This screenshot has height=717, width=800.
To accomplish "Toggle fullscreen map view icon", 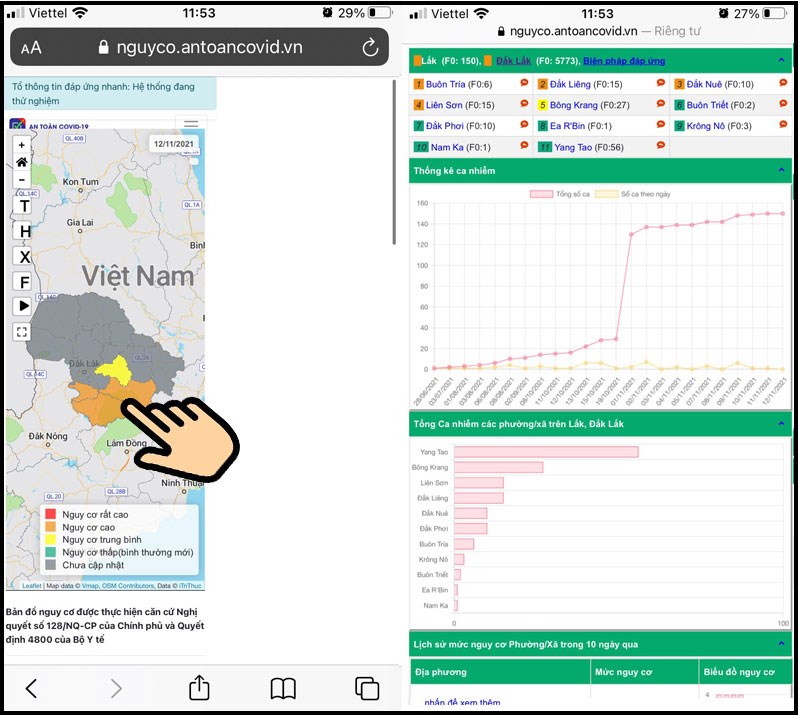I will click(x=21, y=332).
